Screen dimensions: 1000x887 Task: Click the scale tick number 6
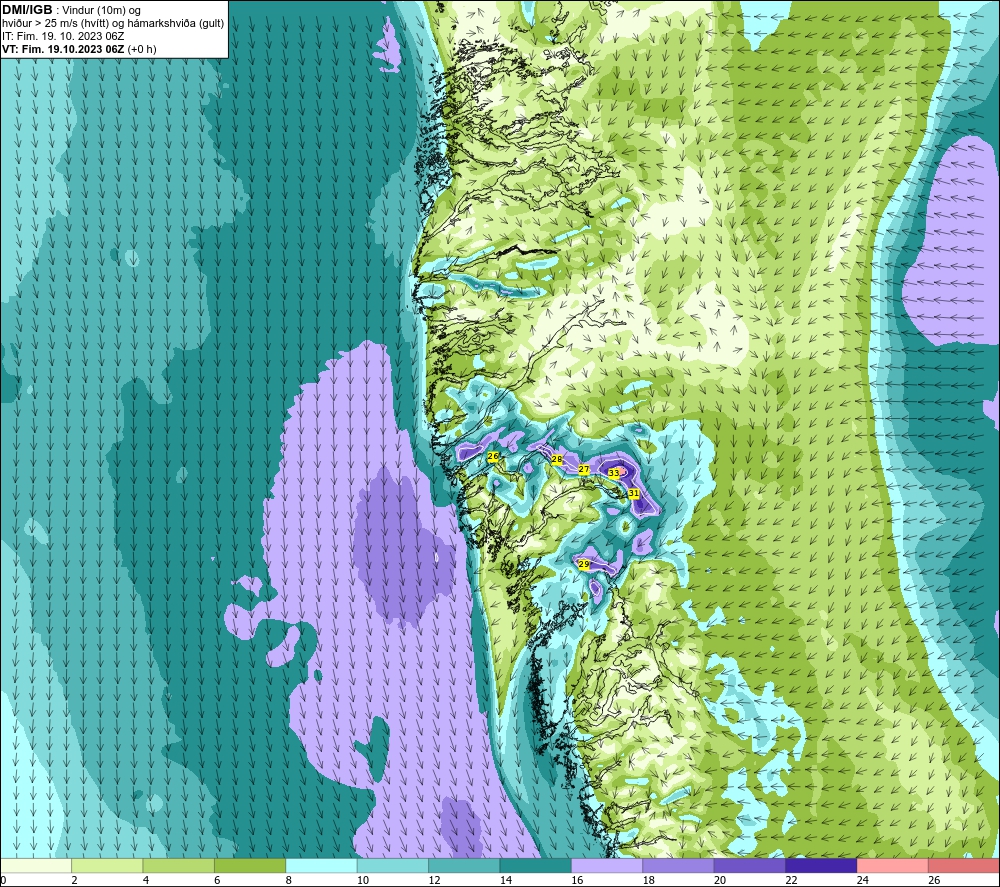tap(217, 880)
